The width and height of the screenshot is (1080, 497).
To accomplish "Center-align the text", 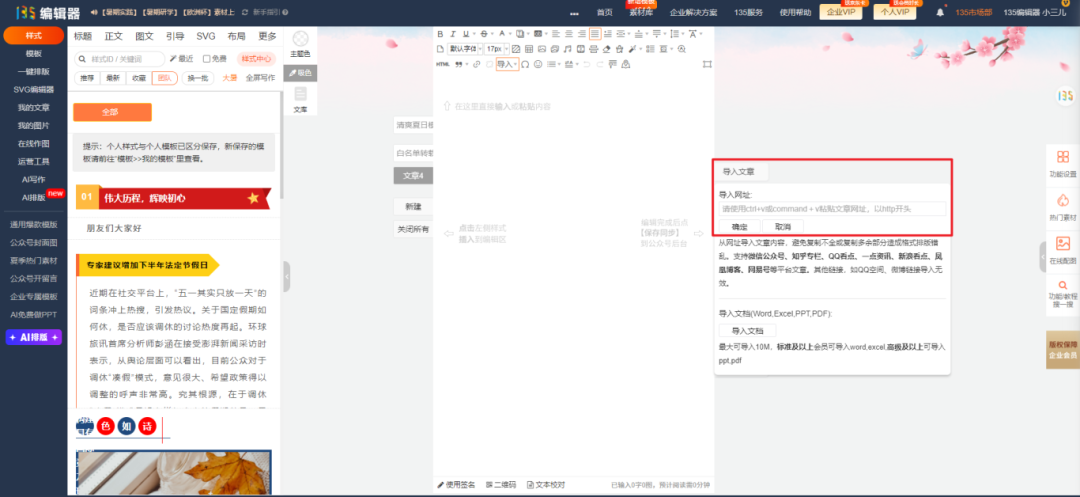I will pyautogui.click(x=569, y=34).
